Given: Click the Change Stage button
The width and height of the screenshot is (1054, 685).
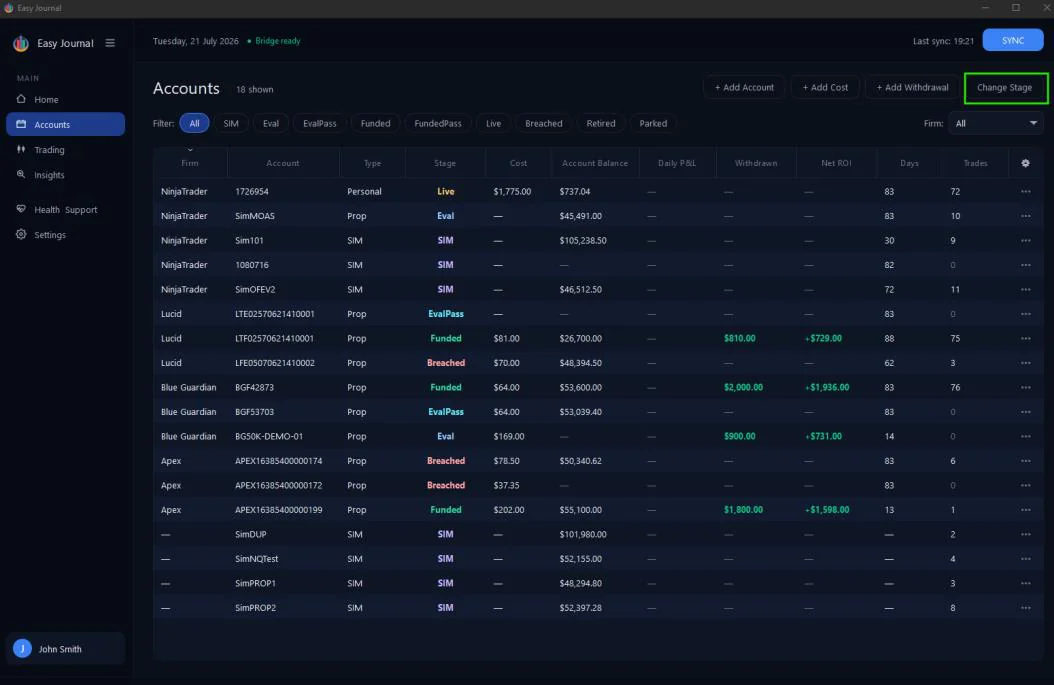Looking at the screenshot, I should point(1004,87).
